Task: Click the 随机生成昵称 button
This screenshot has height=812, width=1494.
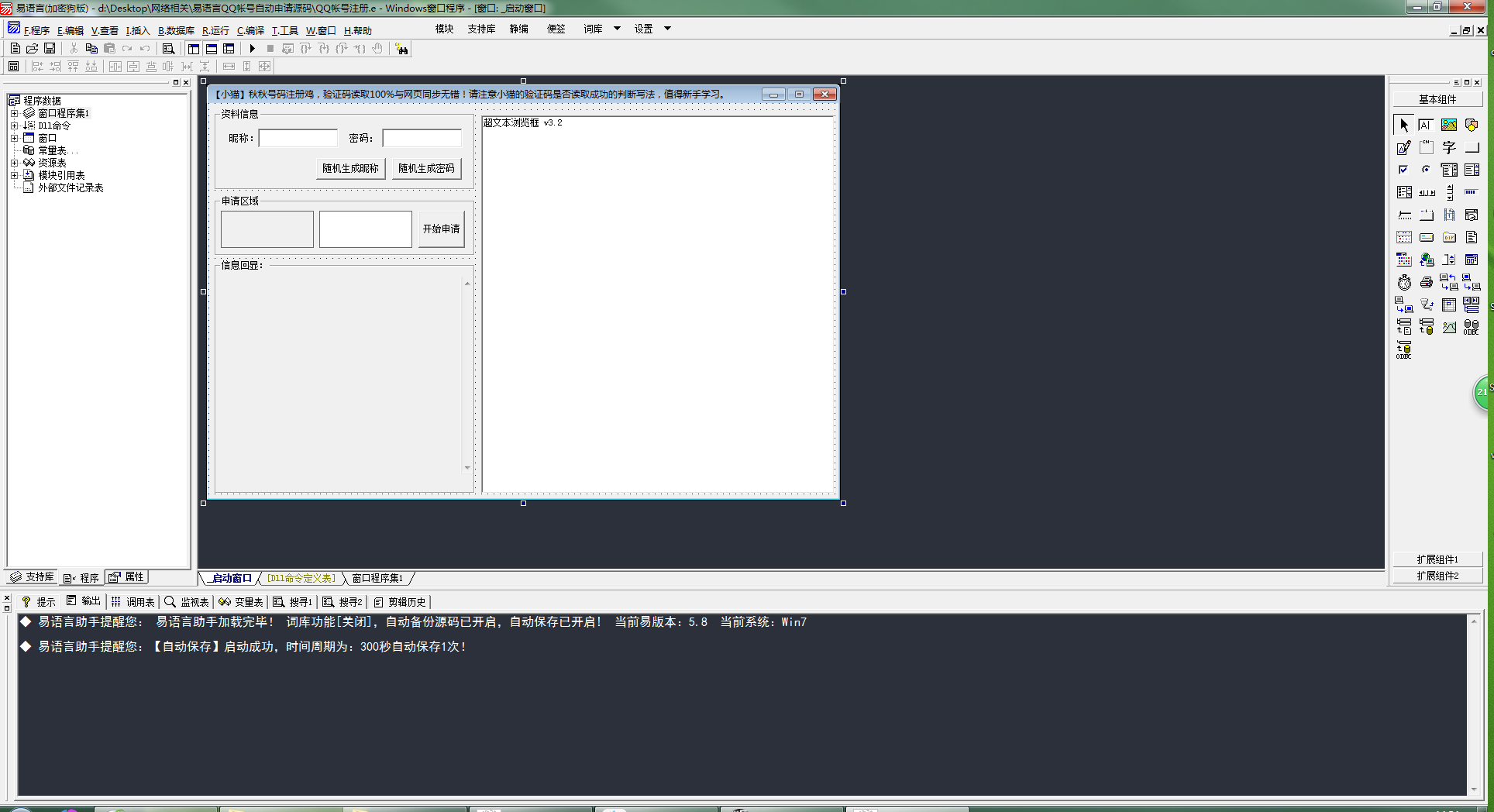Action: pyautogui.click(x=350, y=168)
